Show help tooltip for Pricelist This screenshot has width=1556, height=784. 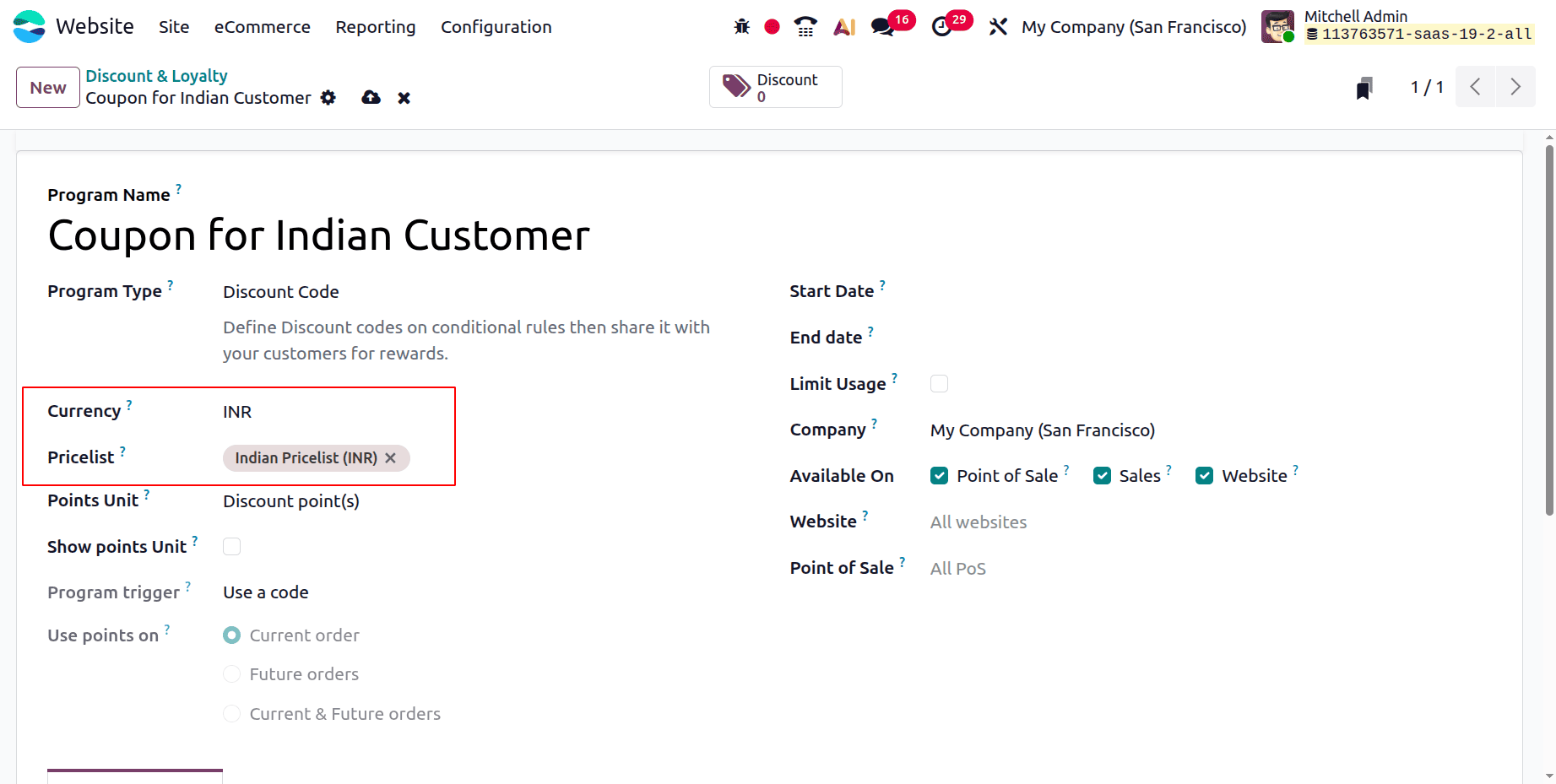click(x=122, y=451)
